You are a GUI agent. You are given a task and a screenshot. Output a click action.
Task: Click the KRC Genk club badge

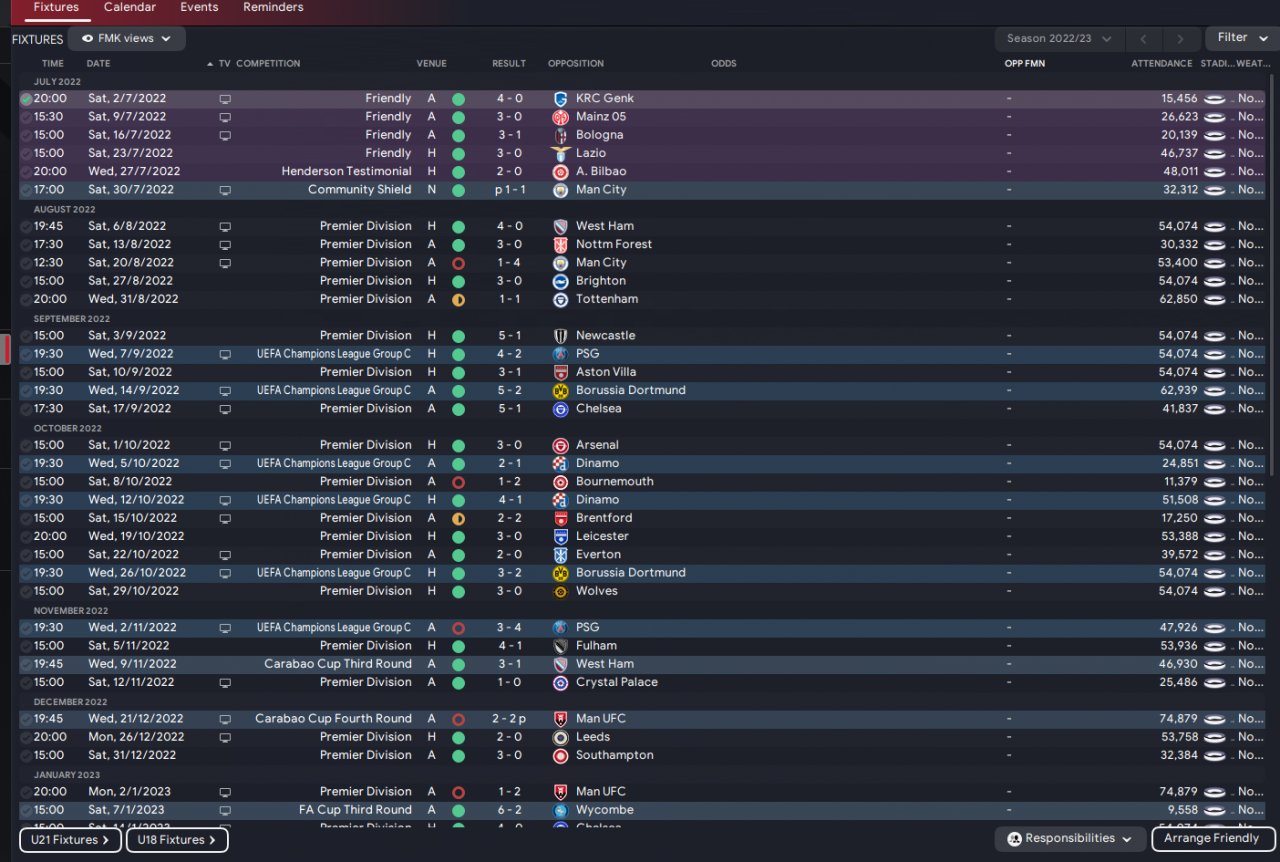point(560,99)
